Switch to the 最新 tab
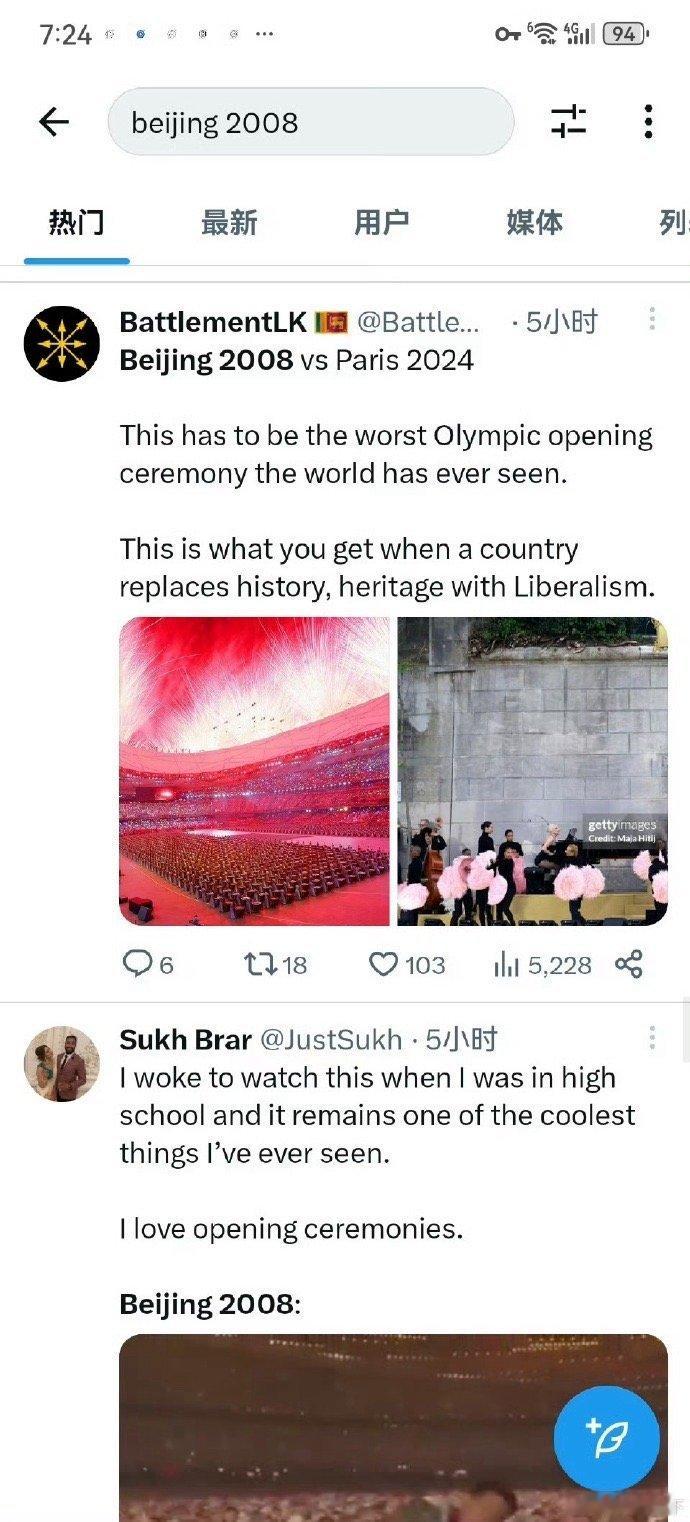The height and width of the screenshot is (1522, 690). 229,222
